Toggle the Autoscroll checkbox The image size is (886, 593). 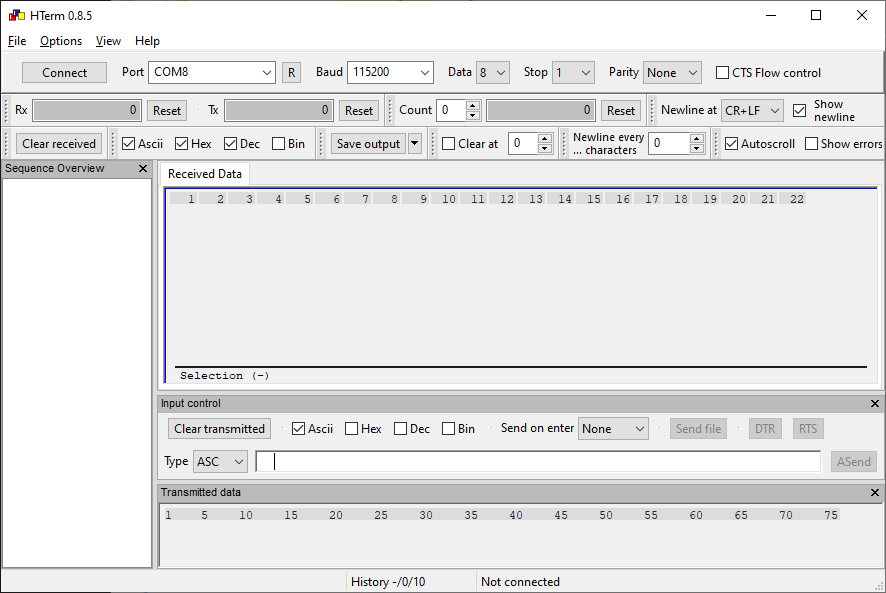732,144
